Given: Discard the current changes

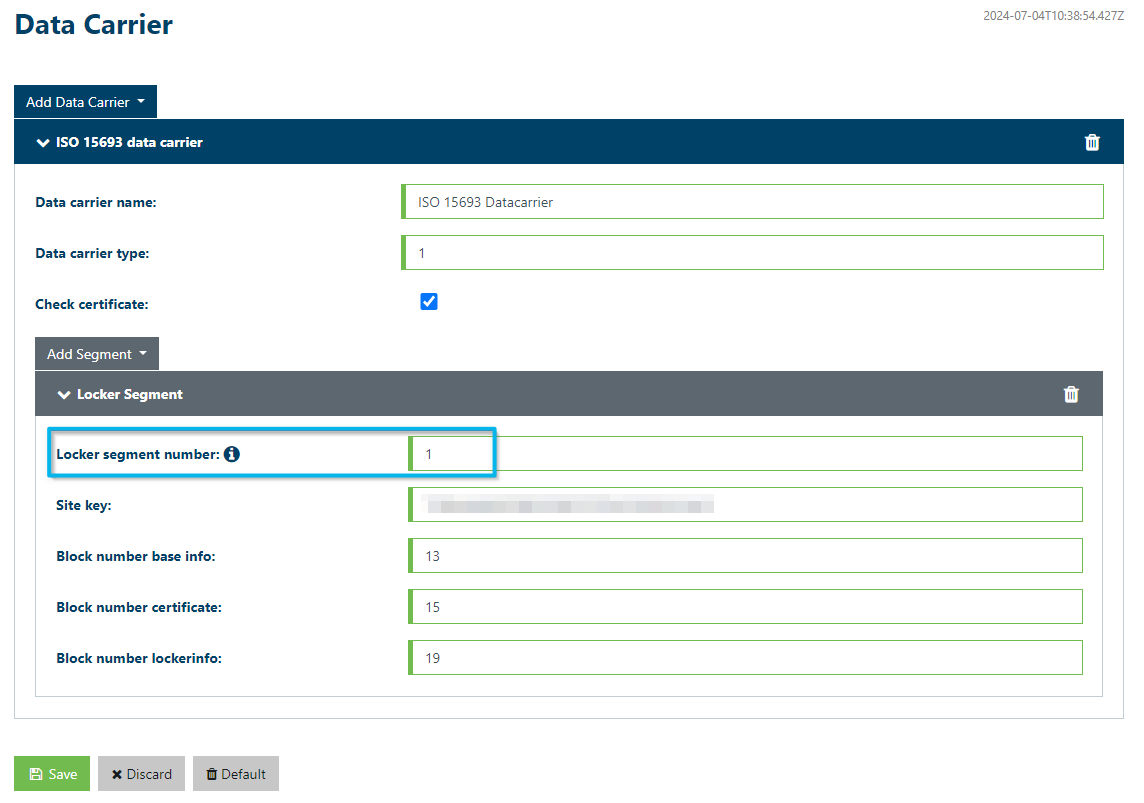Looking at the screenshot, I should 141,774.
